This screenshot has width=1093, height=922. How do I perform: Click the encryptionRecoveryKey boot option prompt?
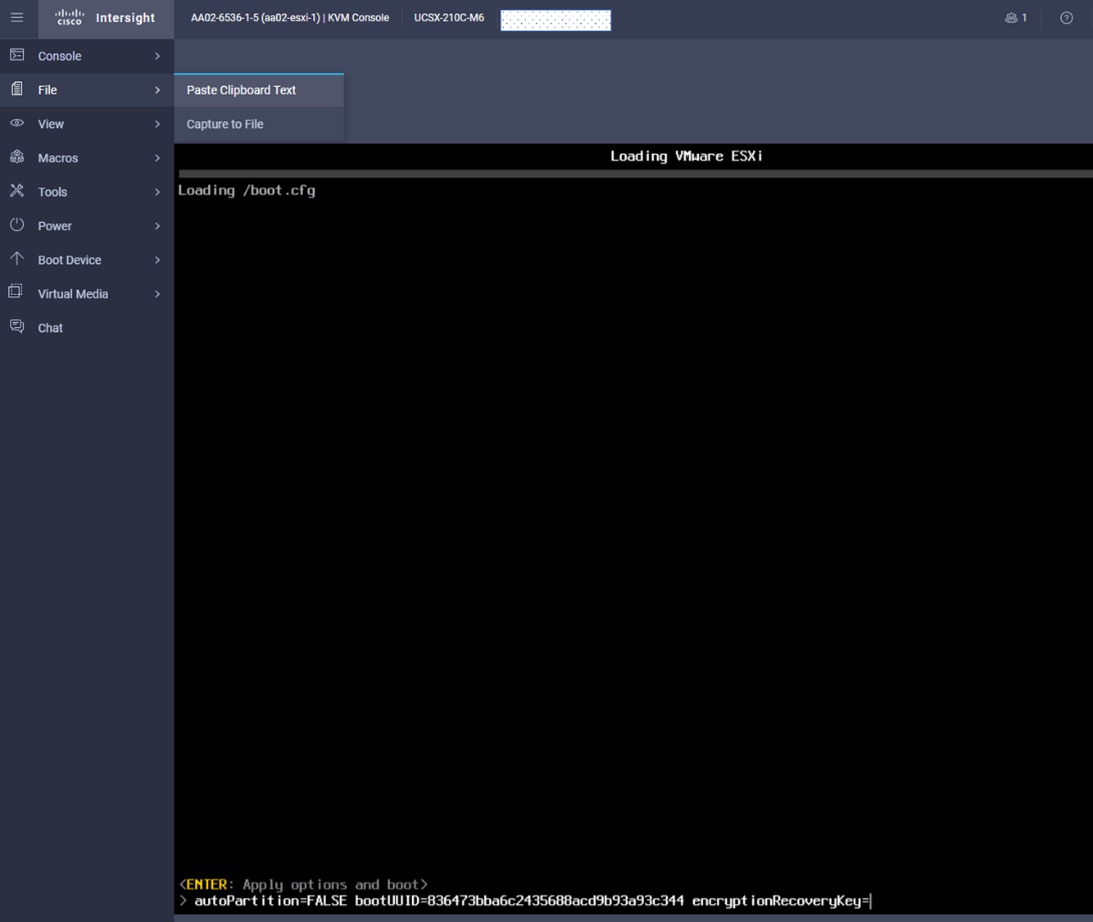click(780, 901)
